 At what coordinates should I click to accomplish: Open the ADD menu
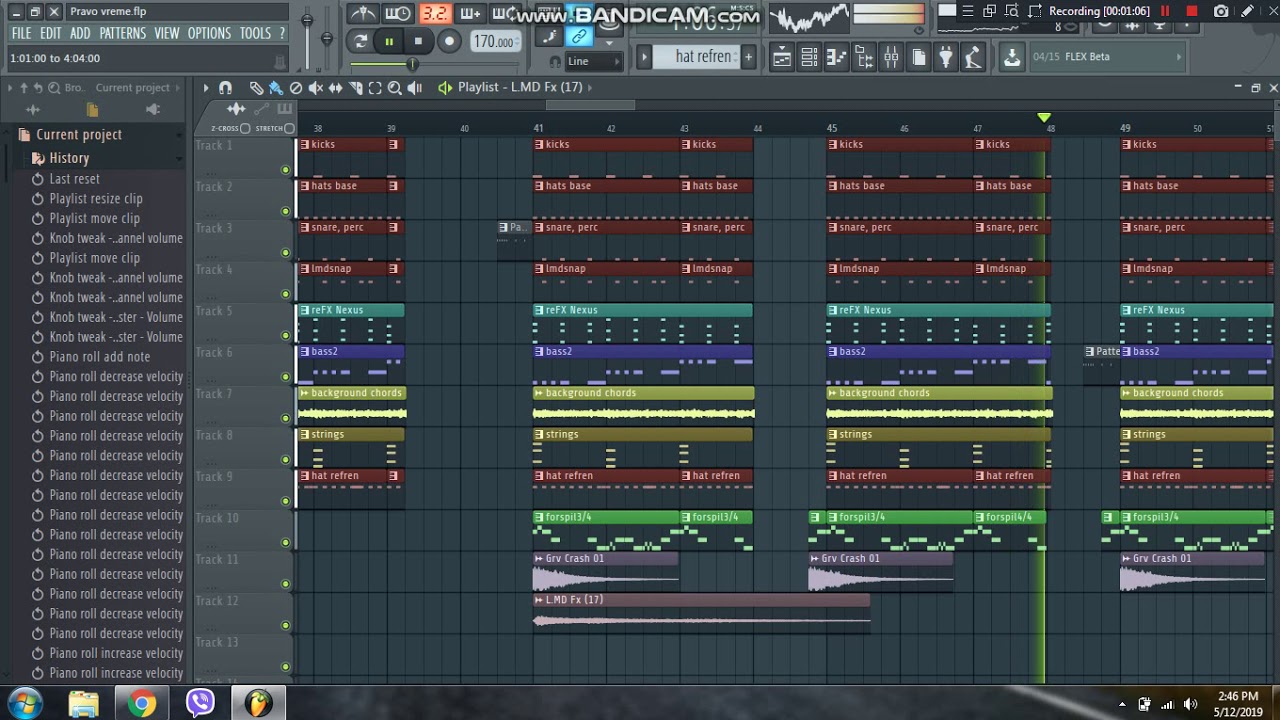[x=80, y=33]
